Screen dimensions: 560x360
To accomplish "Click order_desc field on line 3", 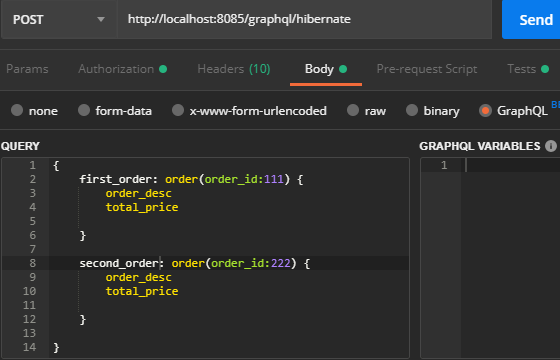I will click(x=139, y=193).
